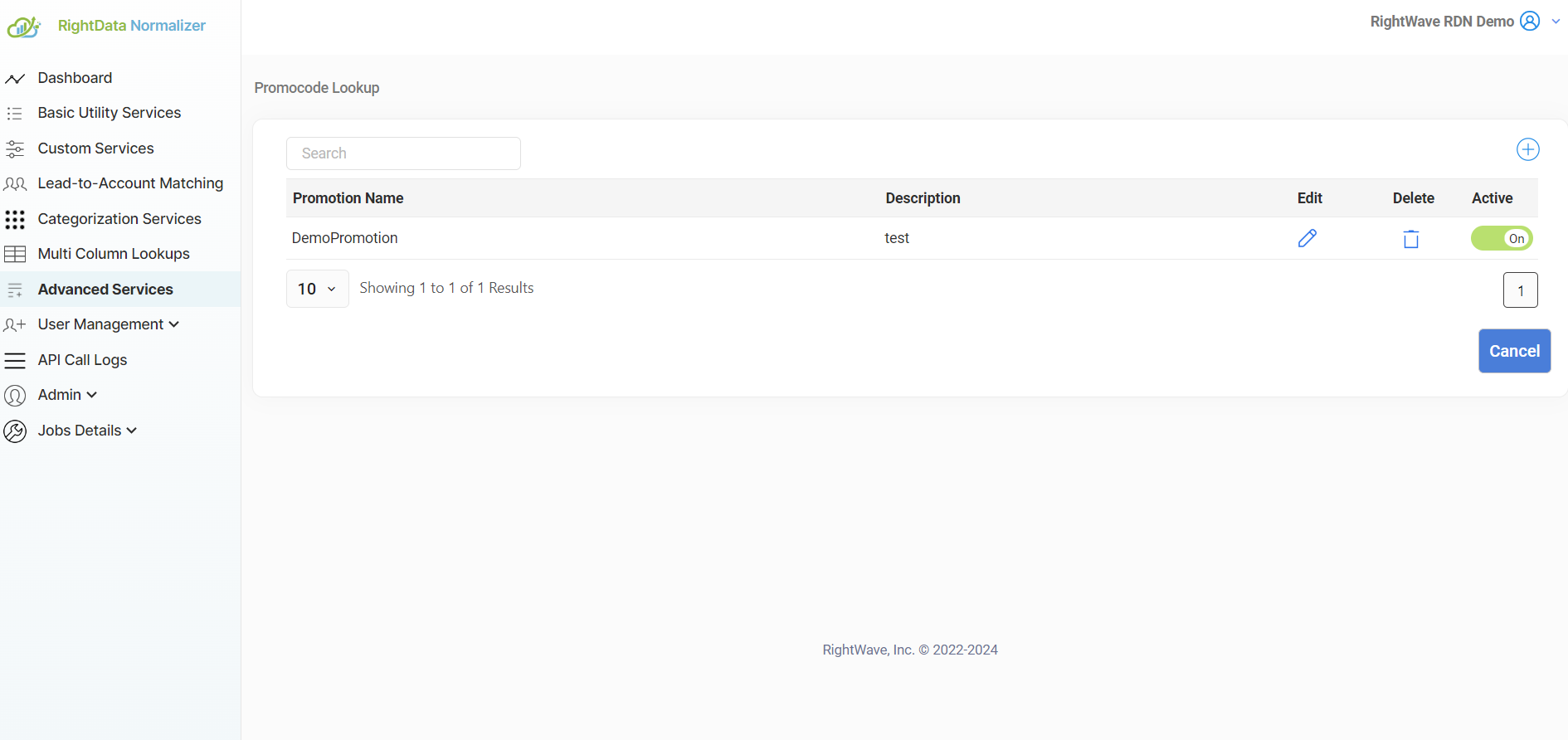Click the Lead-to-Account Matching people icon
The height and width of the screenshot is (740, 1568).
pyautogui.click(x=15, y=184)
